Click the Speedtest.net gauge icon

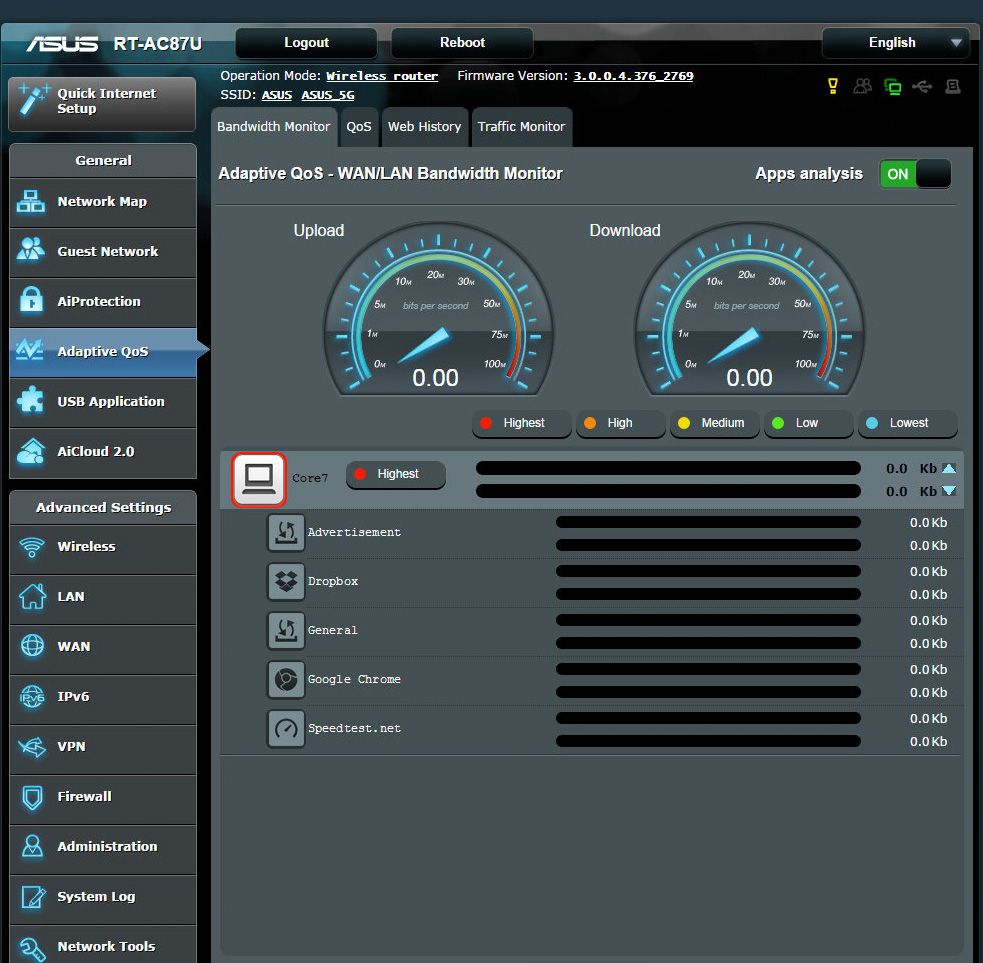286,728
